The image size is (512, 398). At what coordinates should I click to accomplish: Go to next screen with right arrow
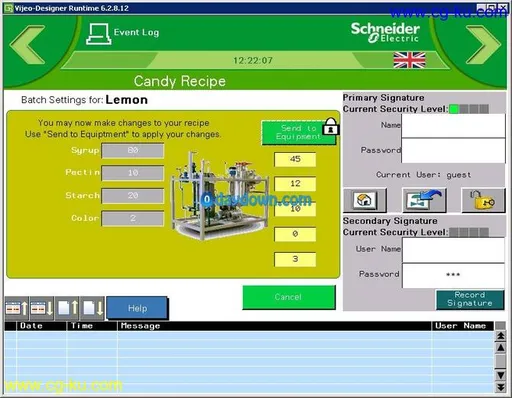coord(483,45)
